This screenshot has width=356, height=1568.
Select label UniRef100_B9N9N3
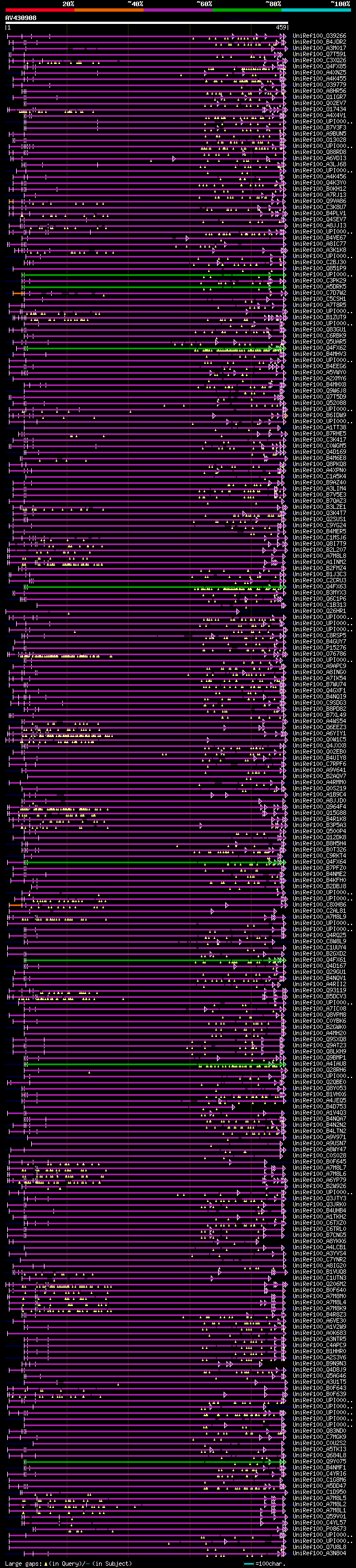(319, 1363)
